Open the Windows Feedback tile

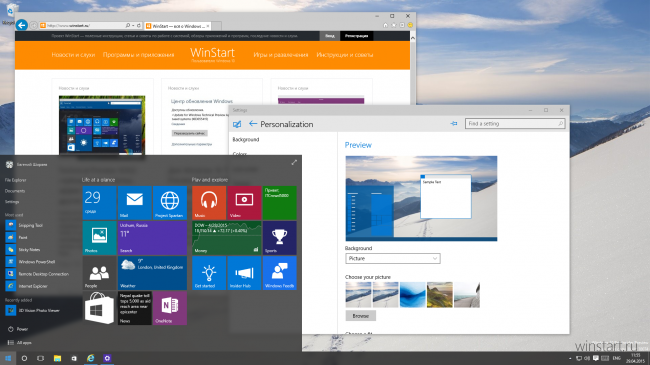[x=279, y=273]
